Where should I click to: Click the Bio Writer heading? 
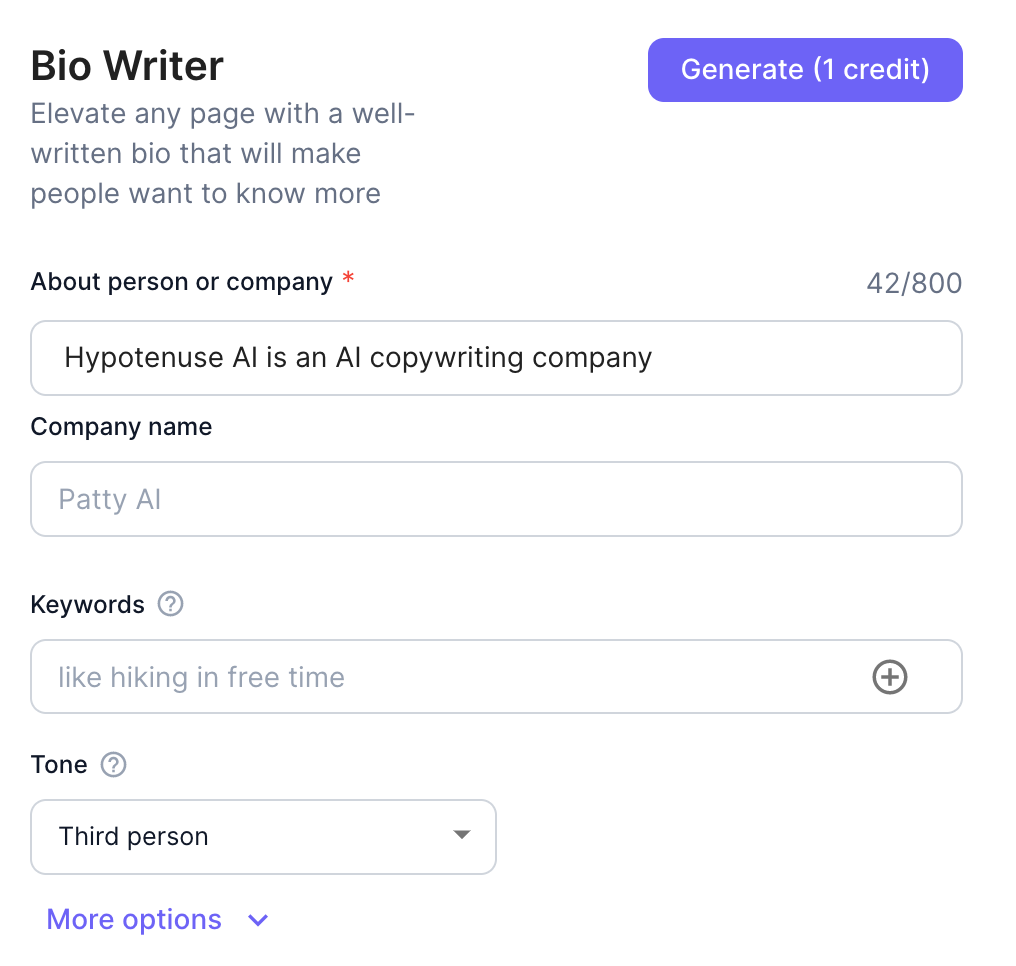[126, 64]
